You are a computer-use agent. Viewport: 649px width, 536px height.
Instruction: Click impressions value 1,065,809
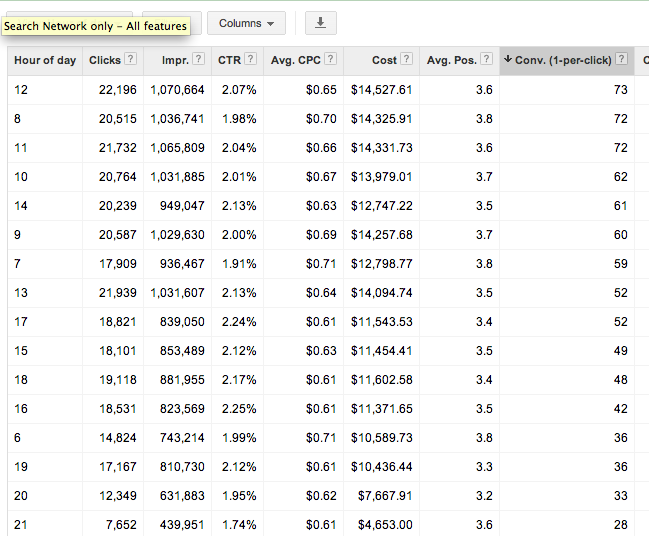pos(177,148)
